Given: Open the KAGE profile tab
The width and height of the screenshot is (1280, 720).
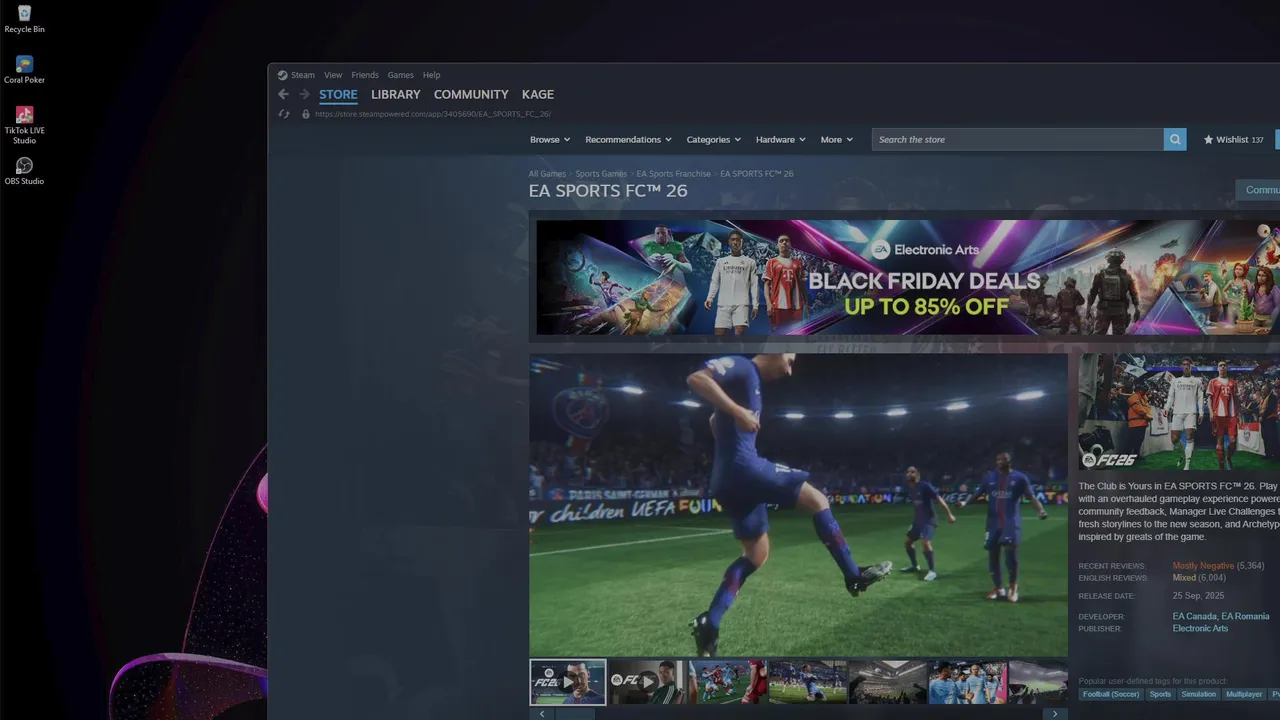Looking at the screenshot, I should tap(538, 94).
